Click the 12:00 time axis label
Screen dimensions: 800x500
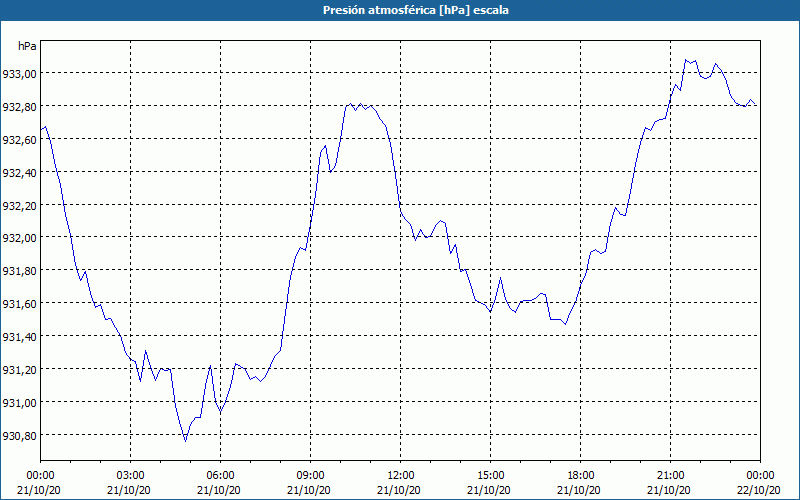401,476
